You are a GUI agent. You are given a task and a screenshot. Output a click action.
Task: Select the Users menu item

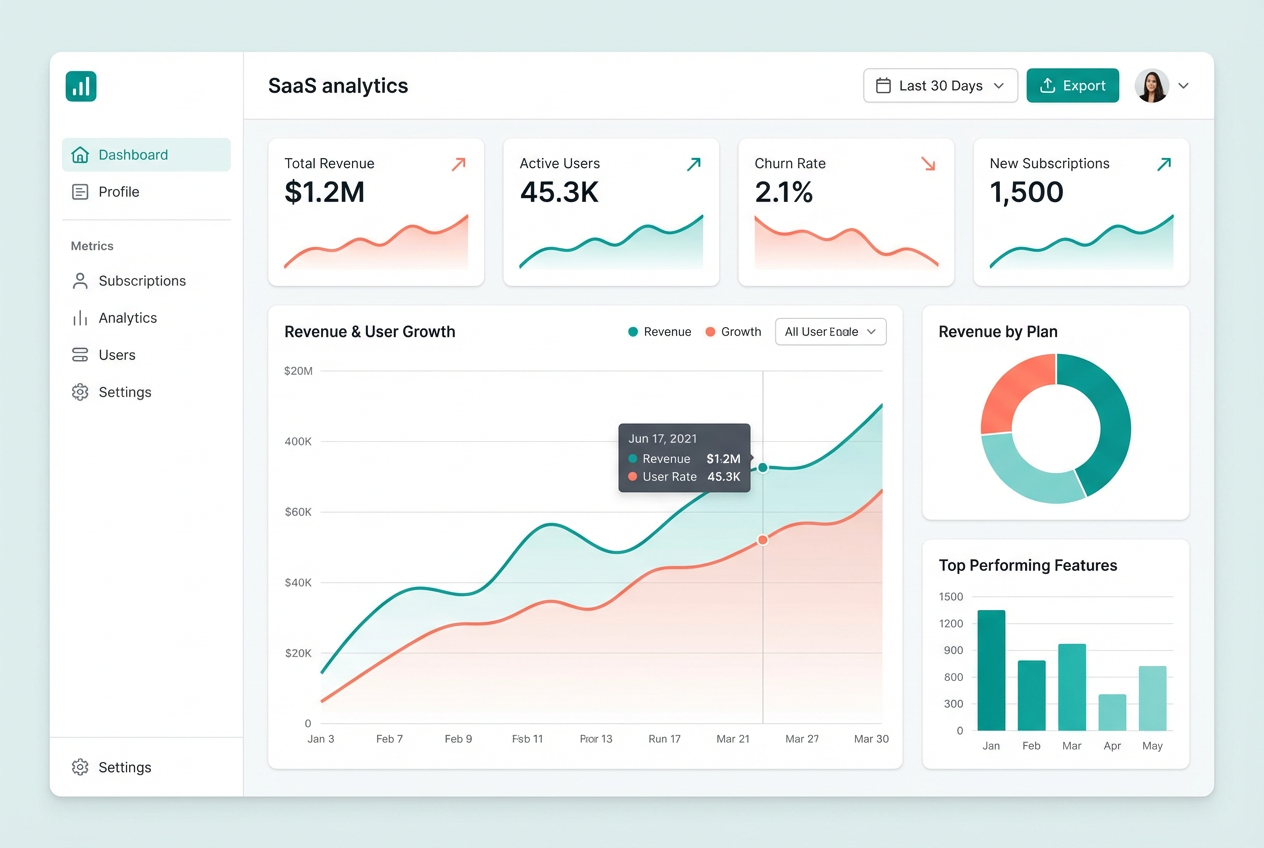coord(146,355)
